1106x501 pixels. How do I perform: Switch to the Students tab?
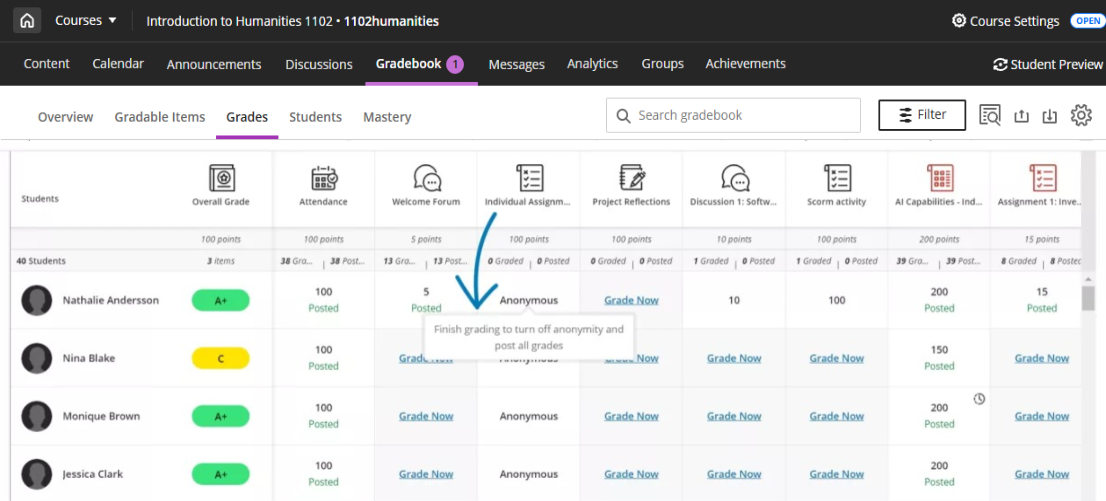315,117
